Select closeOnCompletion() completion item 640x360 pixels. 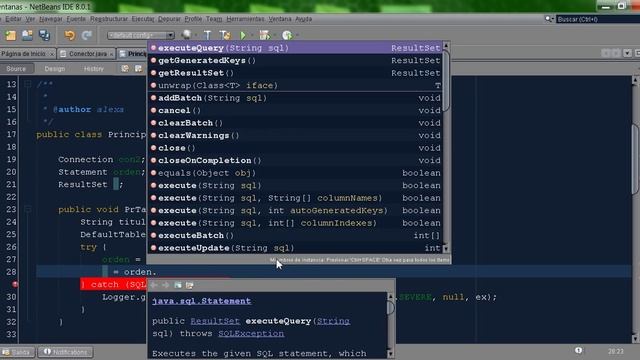[x=295, y=160]
